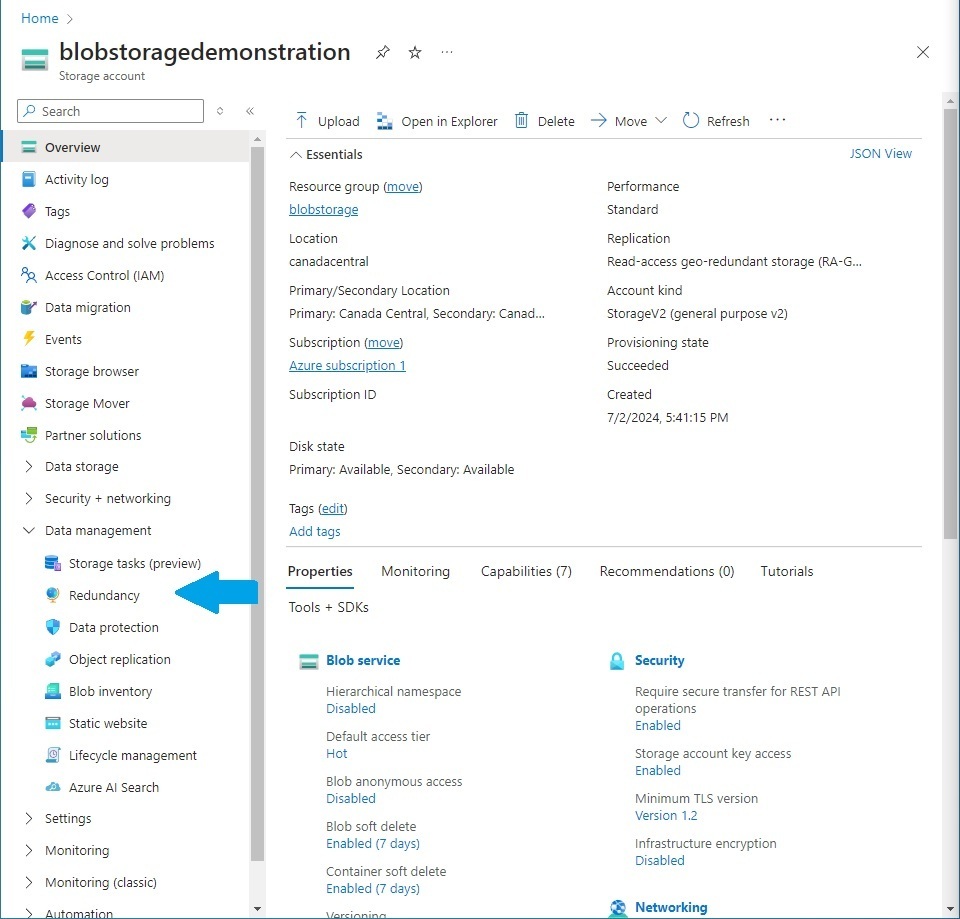
Task: Expand the Monitoring section in sidebar
Action: [x=28, y=850]
